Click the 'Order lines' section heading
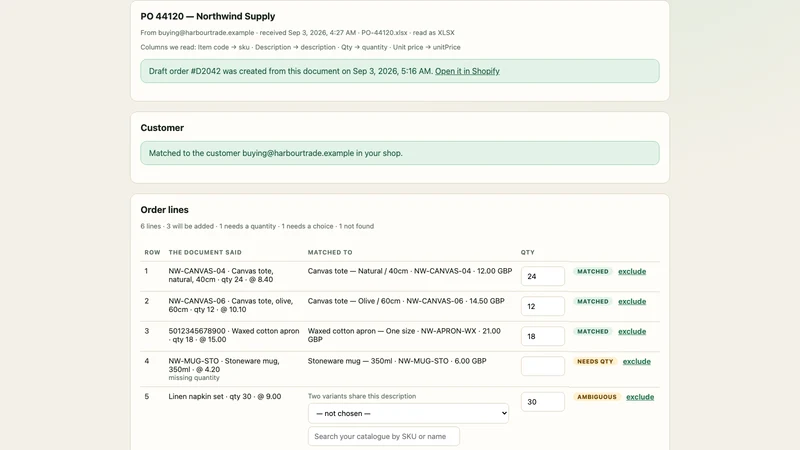 164,210
